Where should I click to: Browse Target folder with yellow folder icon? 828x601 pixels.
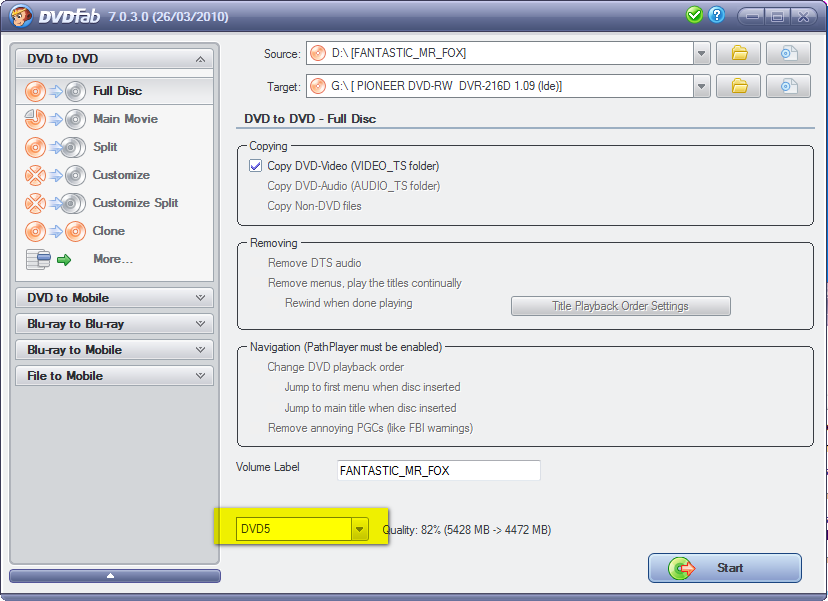pos(738,86)
